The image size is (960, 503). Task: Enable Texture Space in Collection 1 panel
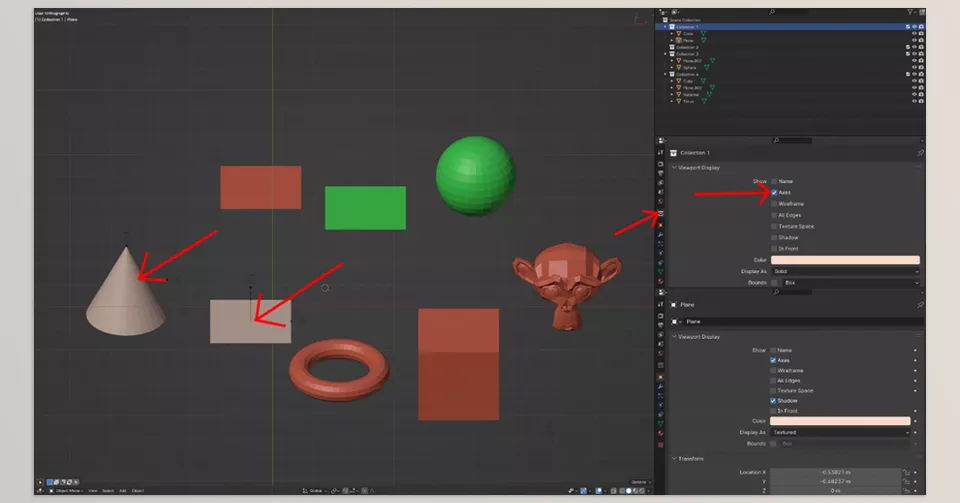point(774,226)
